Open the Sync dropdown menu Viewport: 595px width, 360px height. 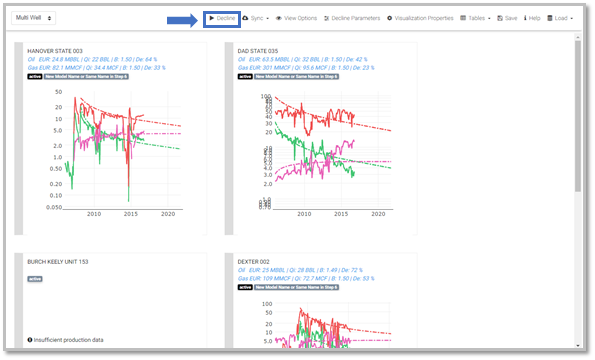click(x=255, y=18)
